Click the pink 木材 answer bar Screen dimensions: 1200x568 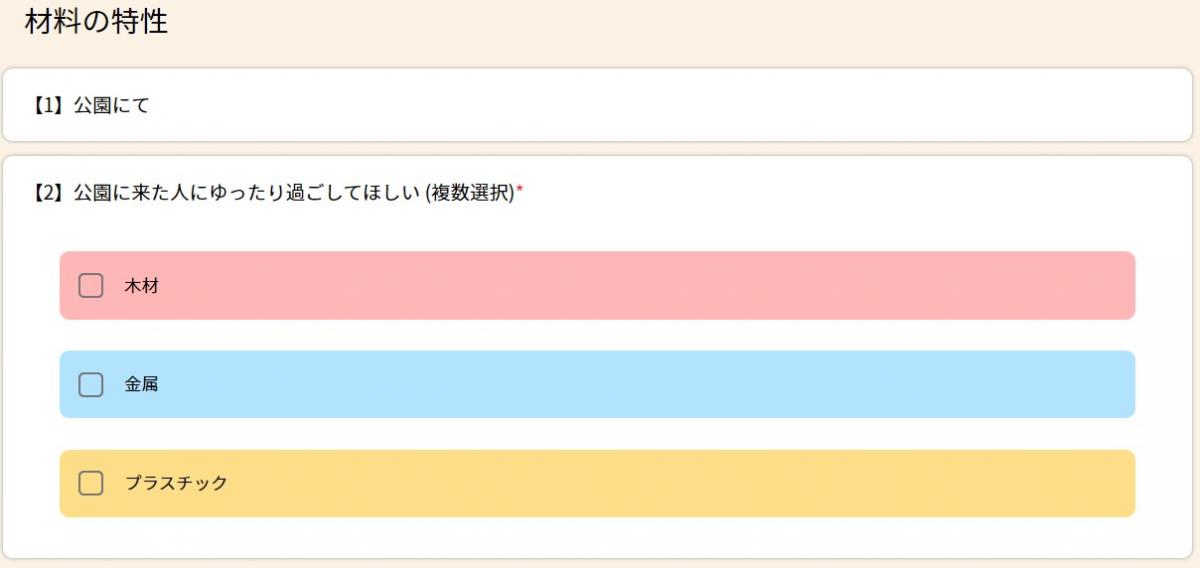click(597, 286)
